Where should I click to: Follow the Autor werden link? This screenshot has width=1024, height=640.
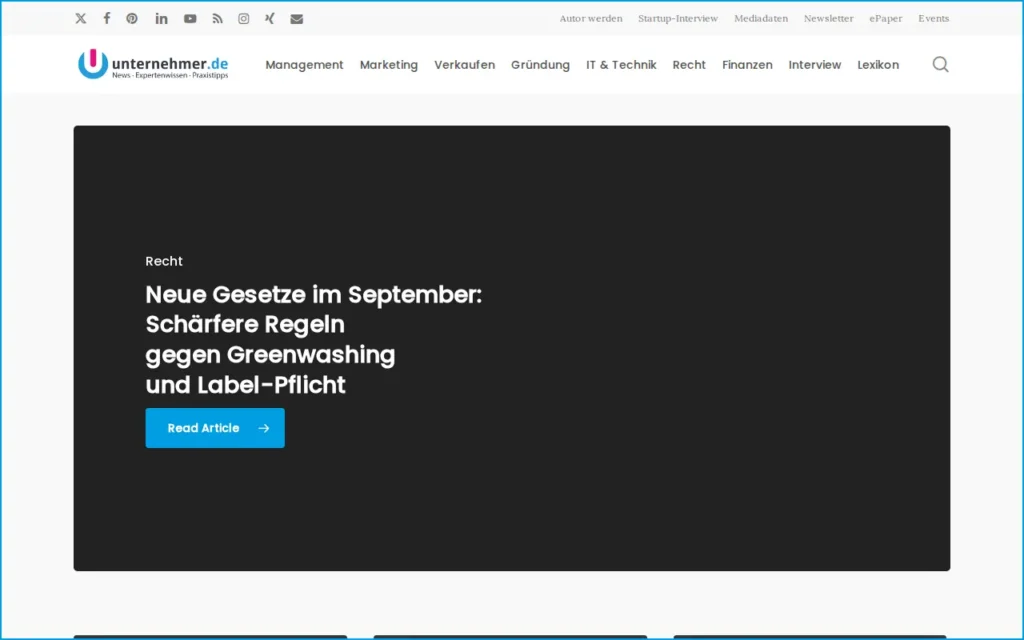point(591,18)
